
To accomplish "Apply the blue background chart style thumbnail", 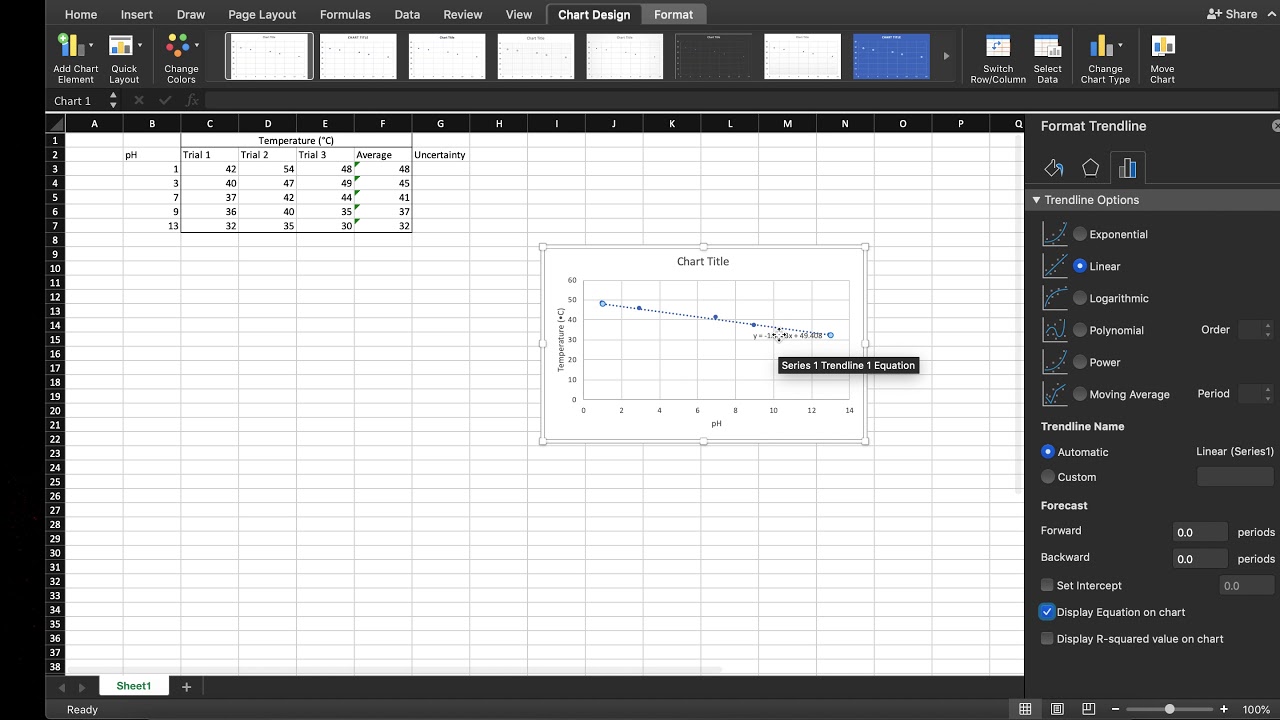I will click(x=891, y=56).
